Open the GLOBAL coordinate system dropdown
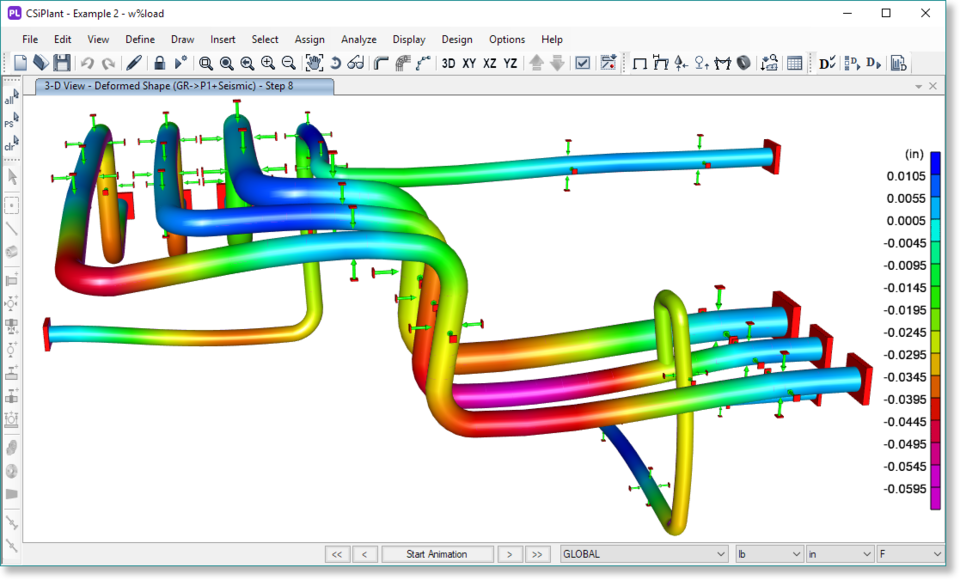This screenshot has height=580, width=960. pos(644,554)
